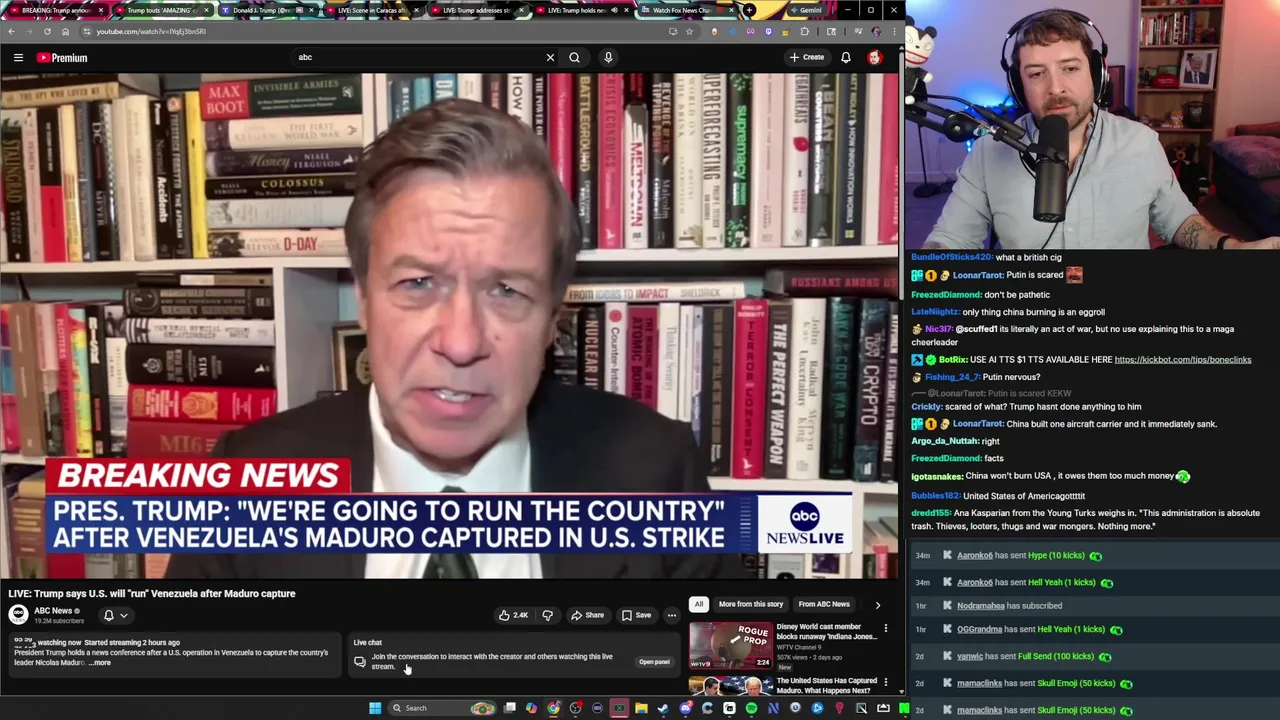
Task: Open Windows Start menu
Action: click(x=375, y=708)
